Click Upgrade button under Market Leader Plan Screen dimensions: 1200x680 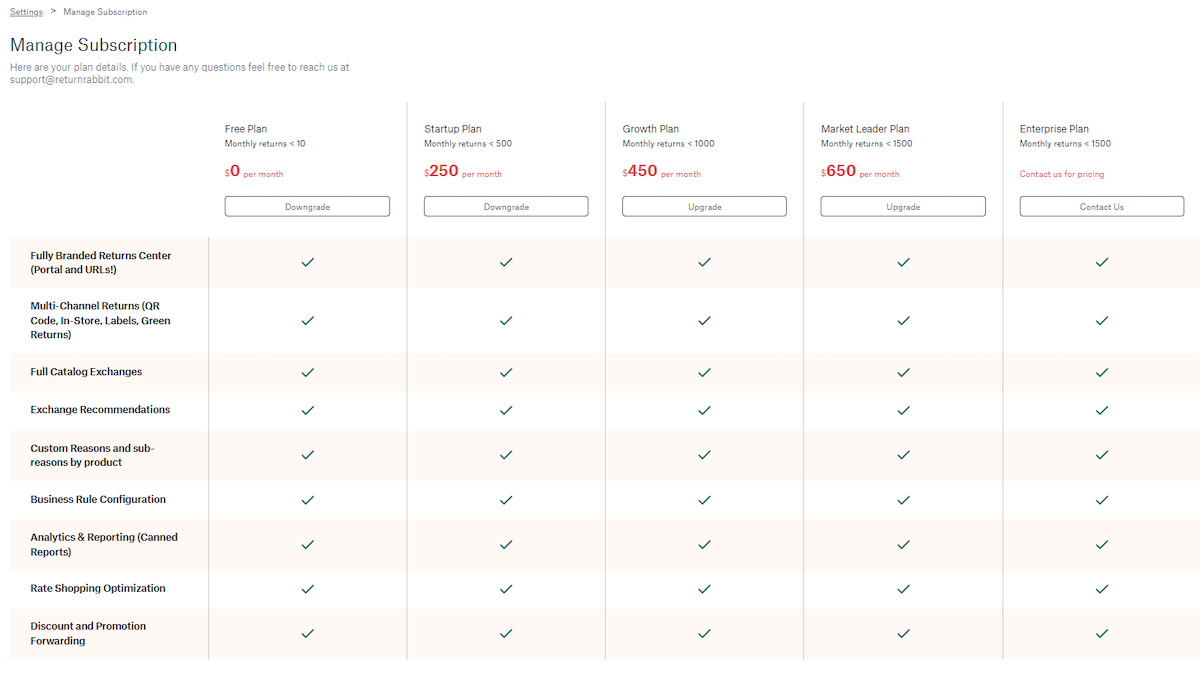[x=903, y=206]
